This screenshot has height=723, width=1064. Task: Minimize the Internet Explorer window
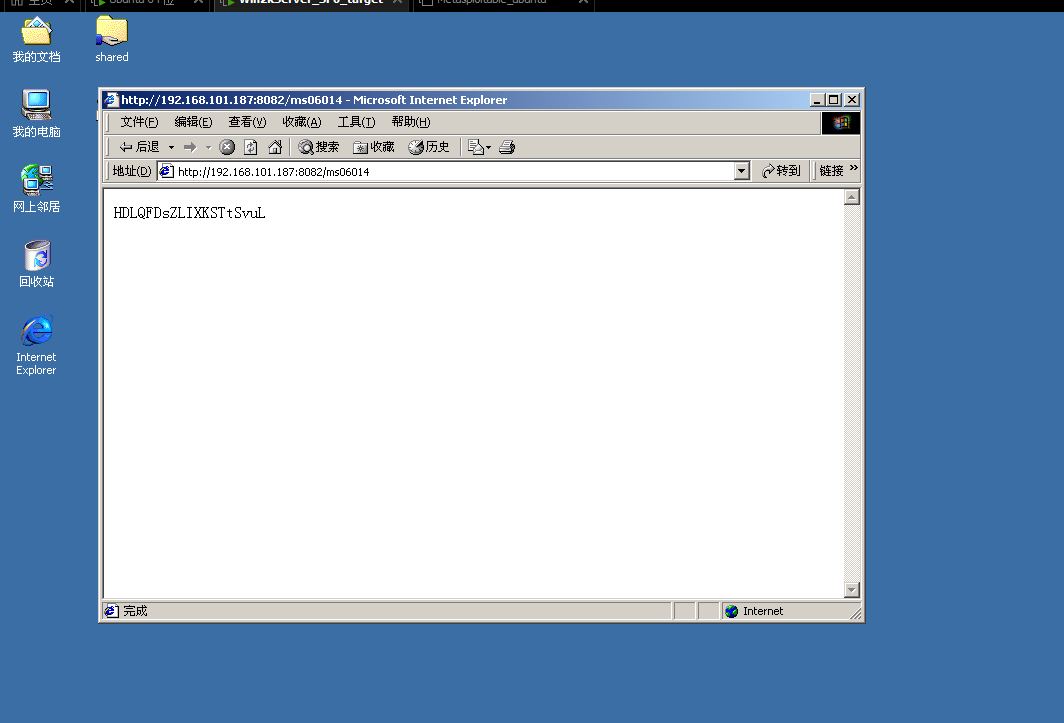(x=818, y=100)
